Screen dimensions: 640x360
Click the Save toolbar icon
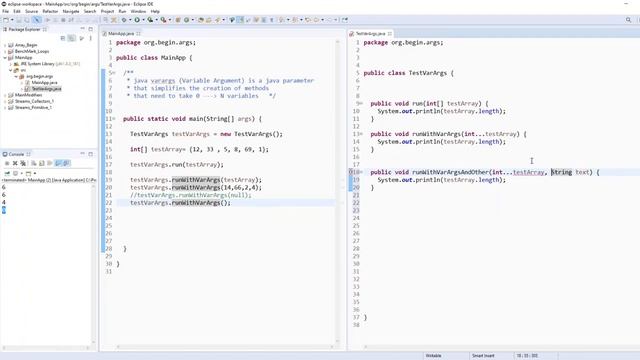[x=19, y=20]
